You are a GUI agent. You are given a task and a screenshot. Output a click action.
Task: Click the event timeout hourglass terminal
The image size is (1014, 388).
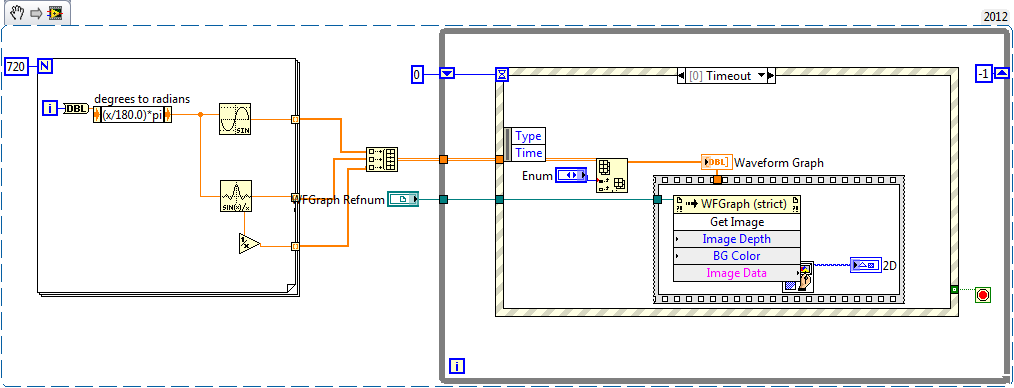(502, 75)
